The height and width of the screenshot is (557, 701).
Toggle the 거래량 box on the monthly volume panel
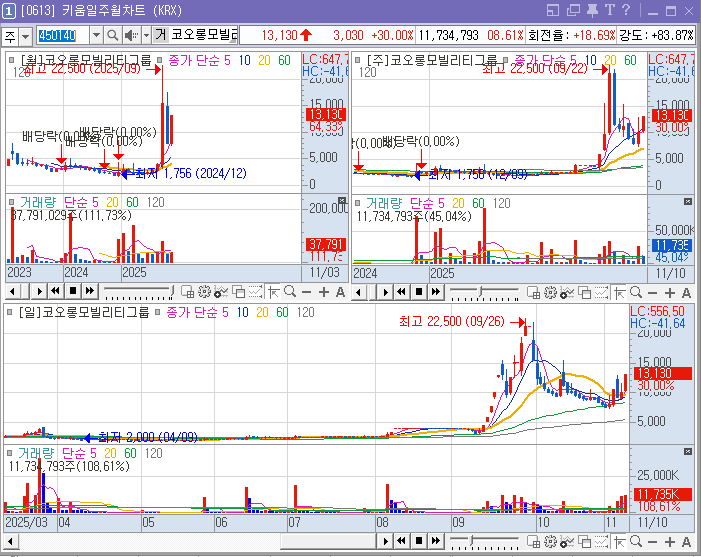click(11, 202)
